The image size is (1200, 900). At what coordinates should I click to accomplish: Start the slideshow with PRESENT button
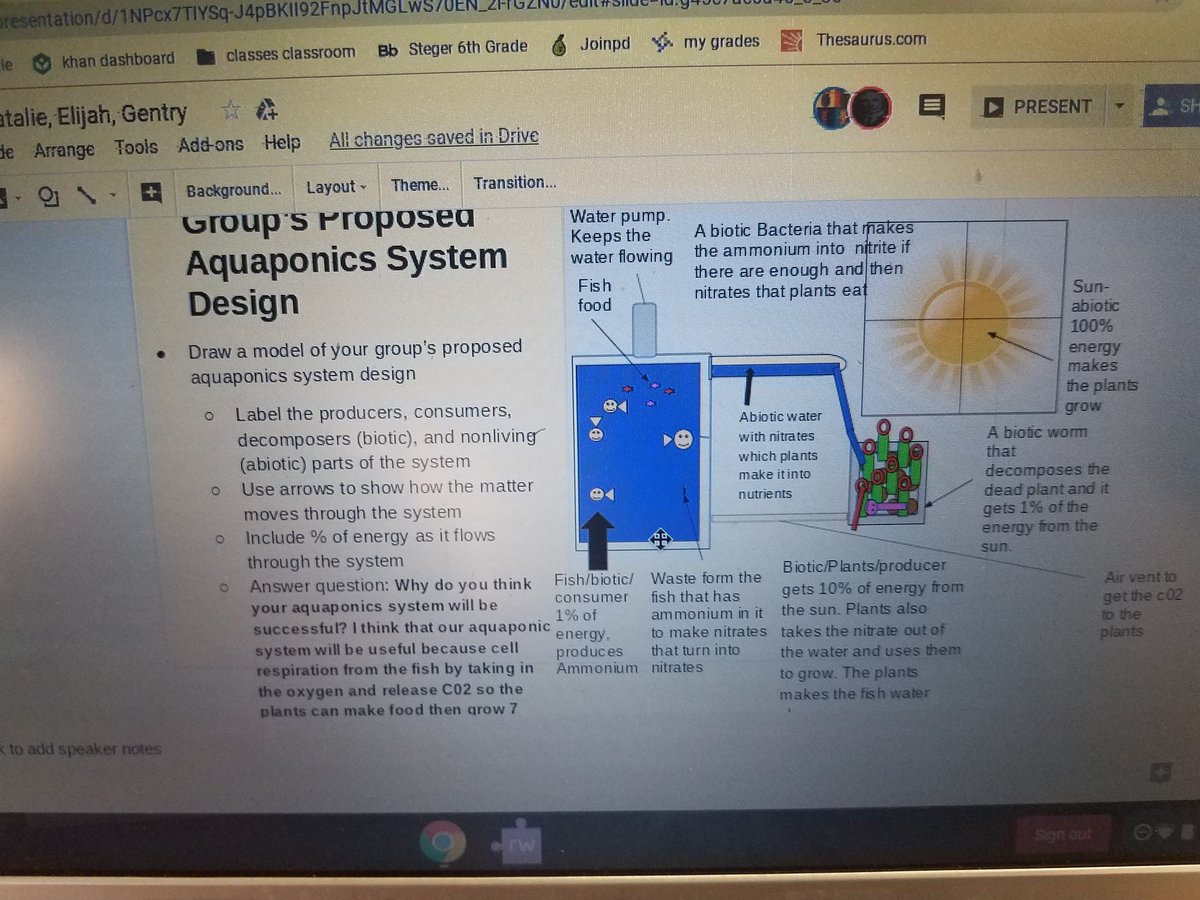pyautogui.click(x=1037, y=107)
